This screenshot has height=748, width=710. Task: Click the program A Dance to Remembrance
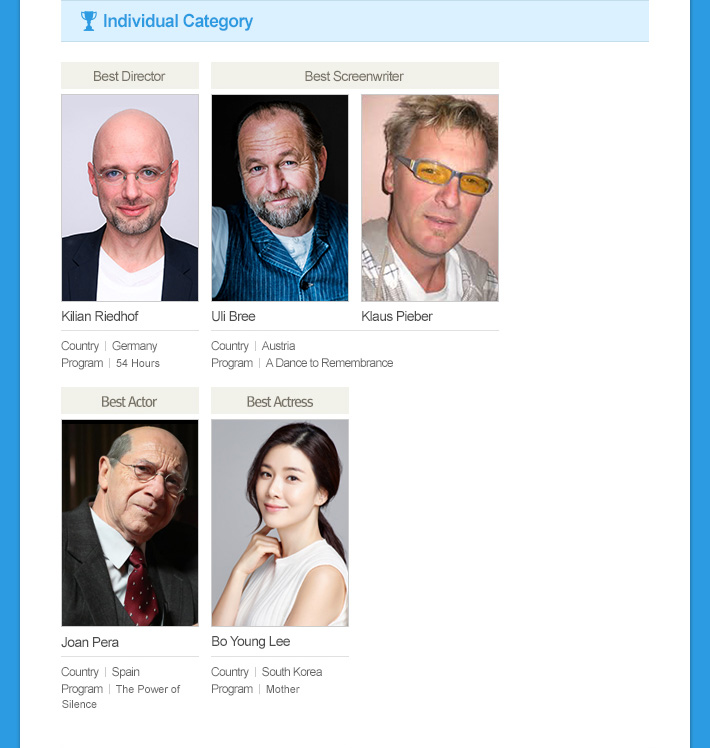click(x=329, y=363)
